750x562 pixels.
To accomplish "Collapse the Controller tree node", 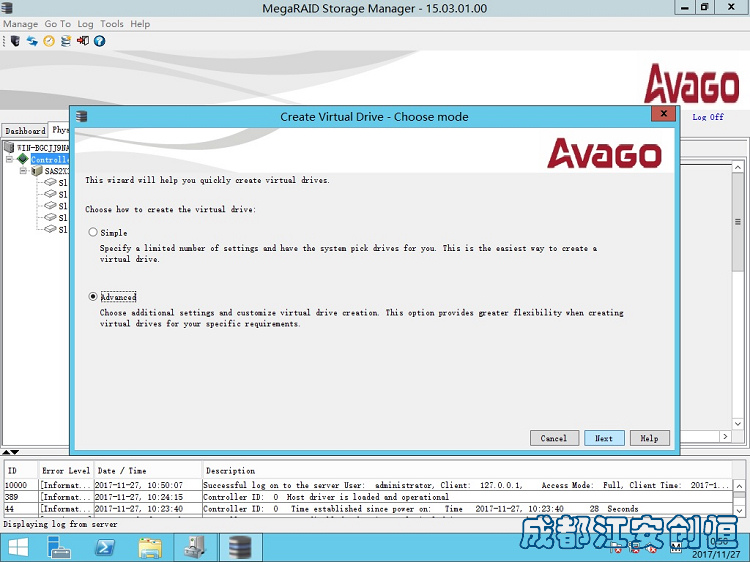I will coord(9,159).
